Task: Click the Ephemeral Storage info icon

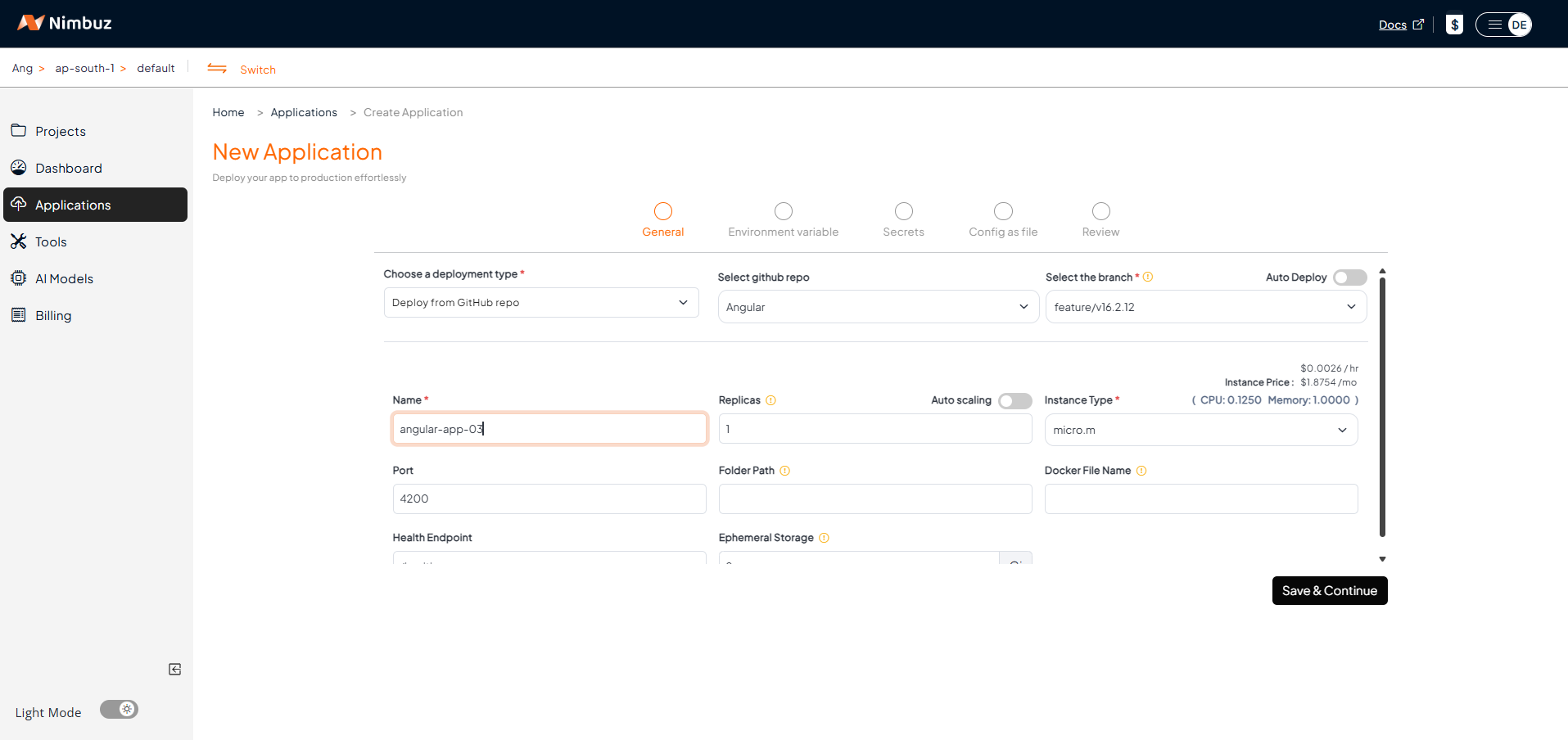Action: point(824,538)
